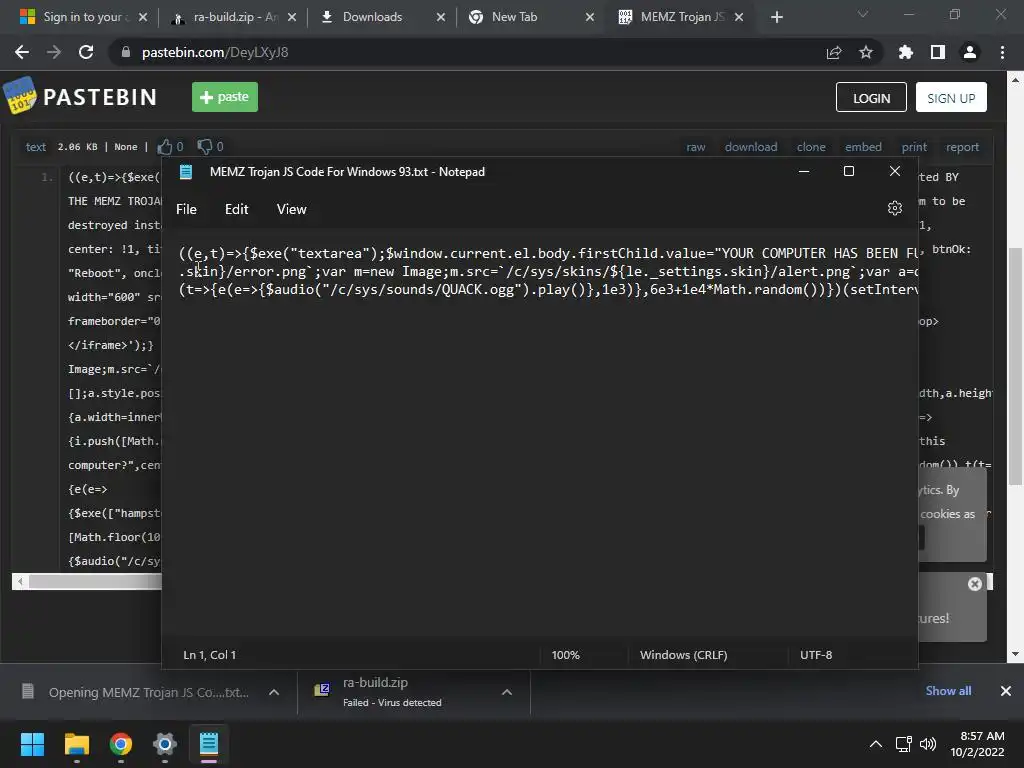Click Chrome back arrow
The width and height of the screenshot is (1024, 768).
tap(22, 52)
